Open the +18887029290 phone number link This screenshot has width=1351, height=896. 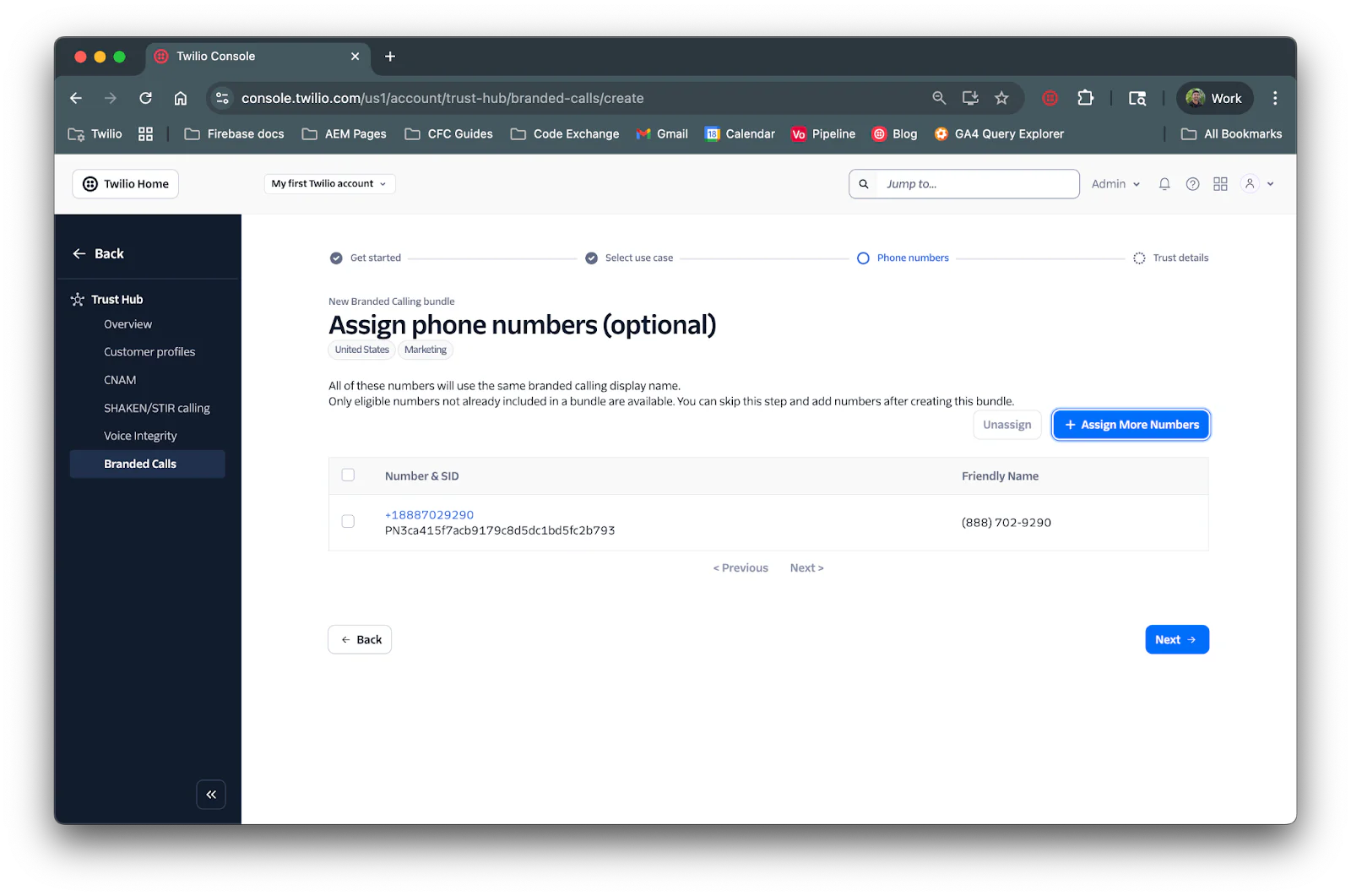(429, 514)
